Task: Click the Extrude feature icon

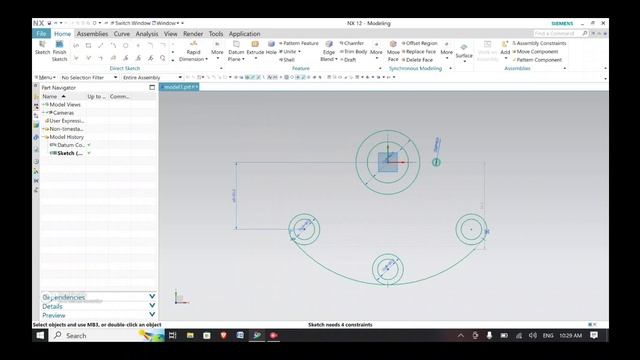Action: 255,44
